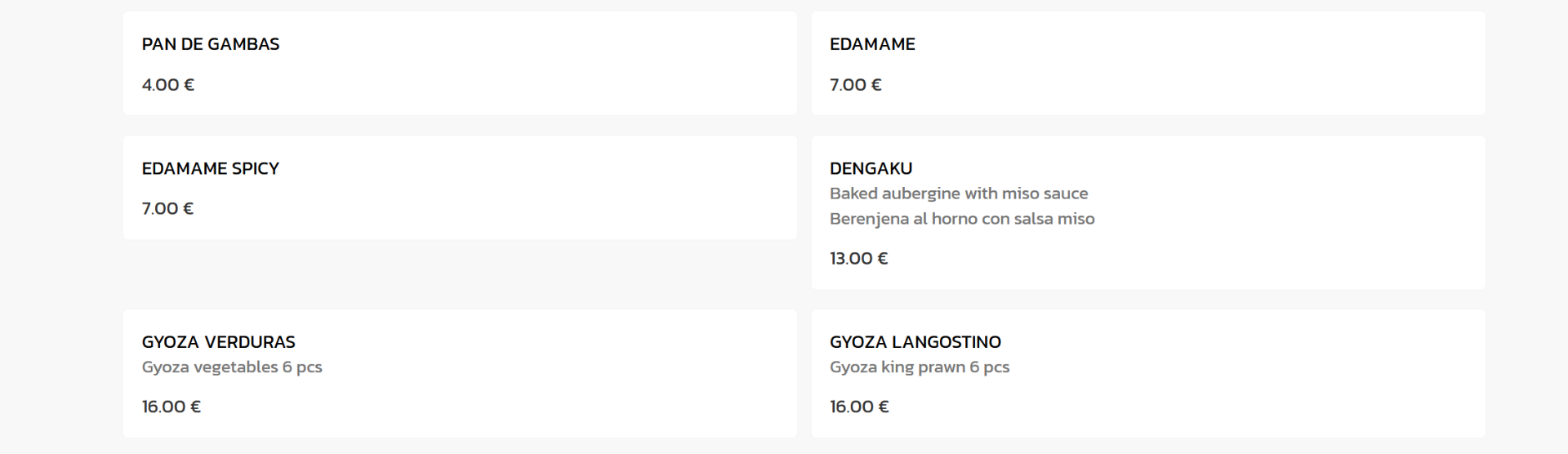The height and width of the screenshot is (454, 1568).
Task: Select the 13.00 € Dengaku price
Action: pos(858,259)
